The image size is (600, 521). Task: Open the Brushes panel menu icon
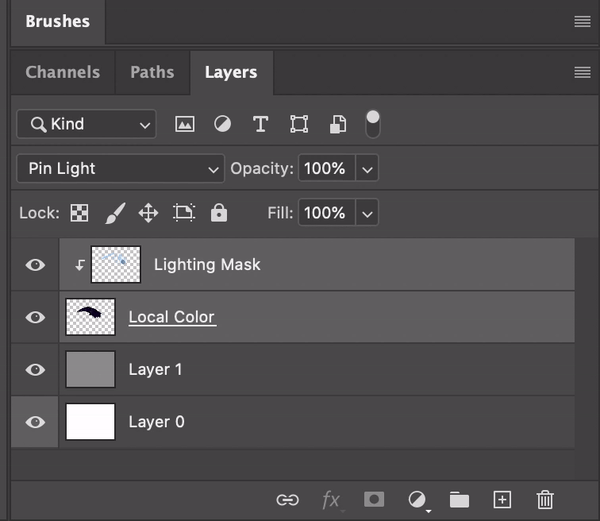582,21
